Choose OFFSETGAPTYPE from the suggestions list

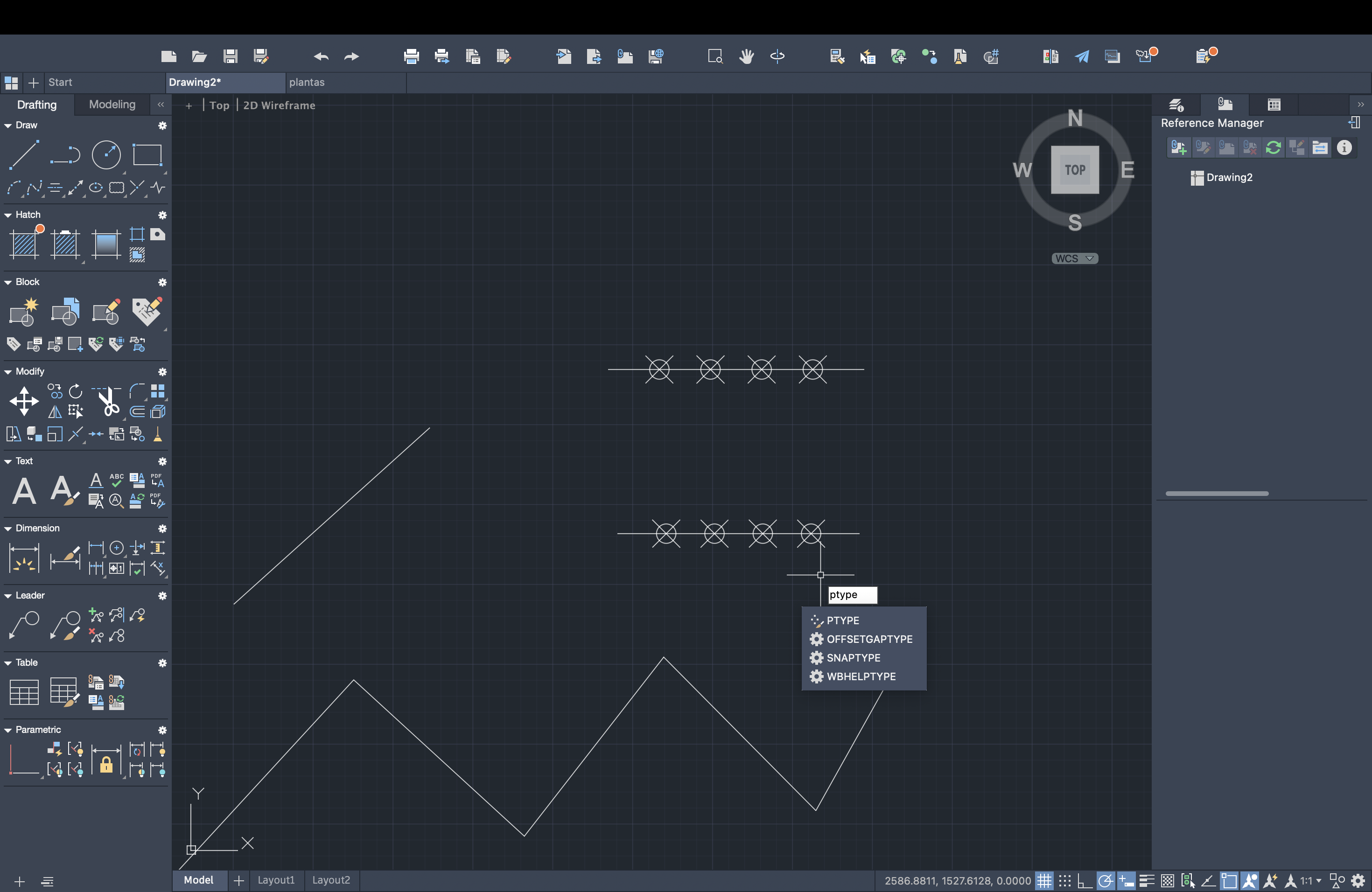(x=863, y=639)
